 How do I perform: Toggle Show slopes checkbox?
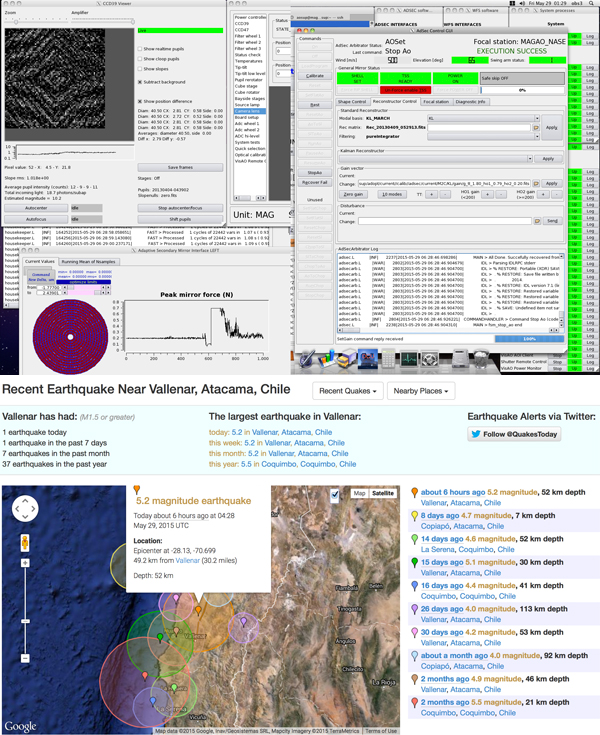(x=140, y=69)
